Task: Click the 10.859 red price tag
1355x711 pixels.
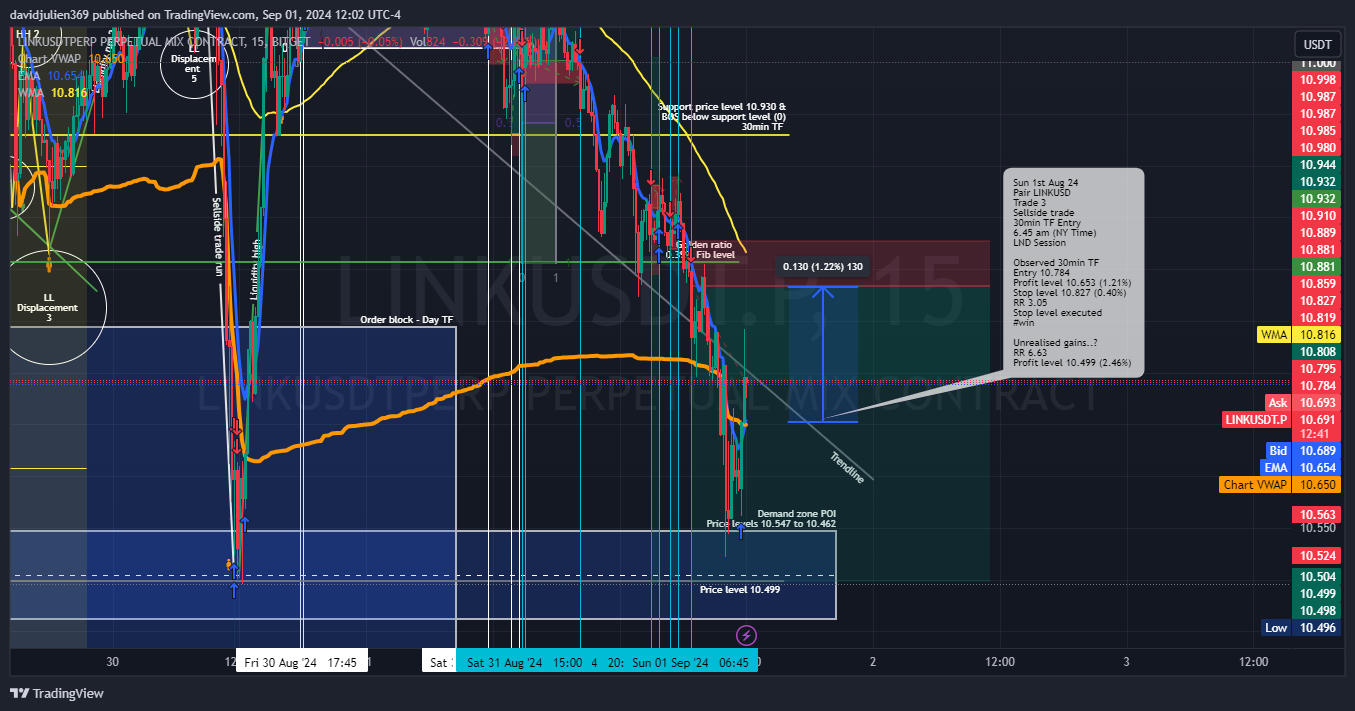Action: [1318, 283]
